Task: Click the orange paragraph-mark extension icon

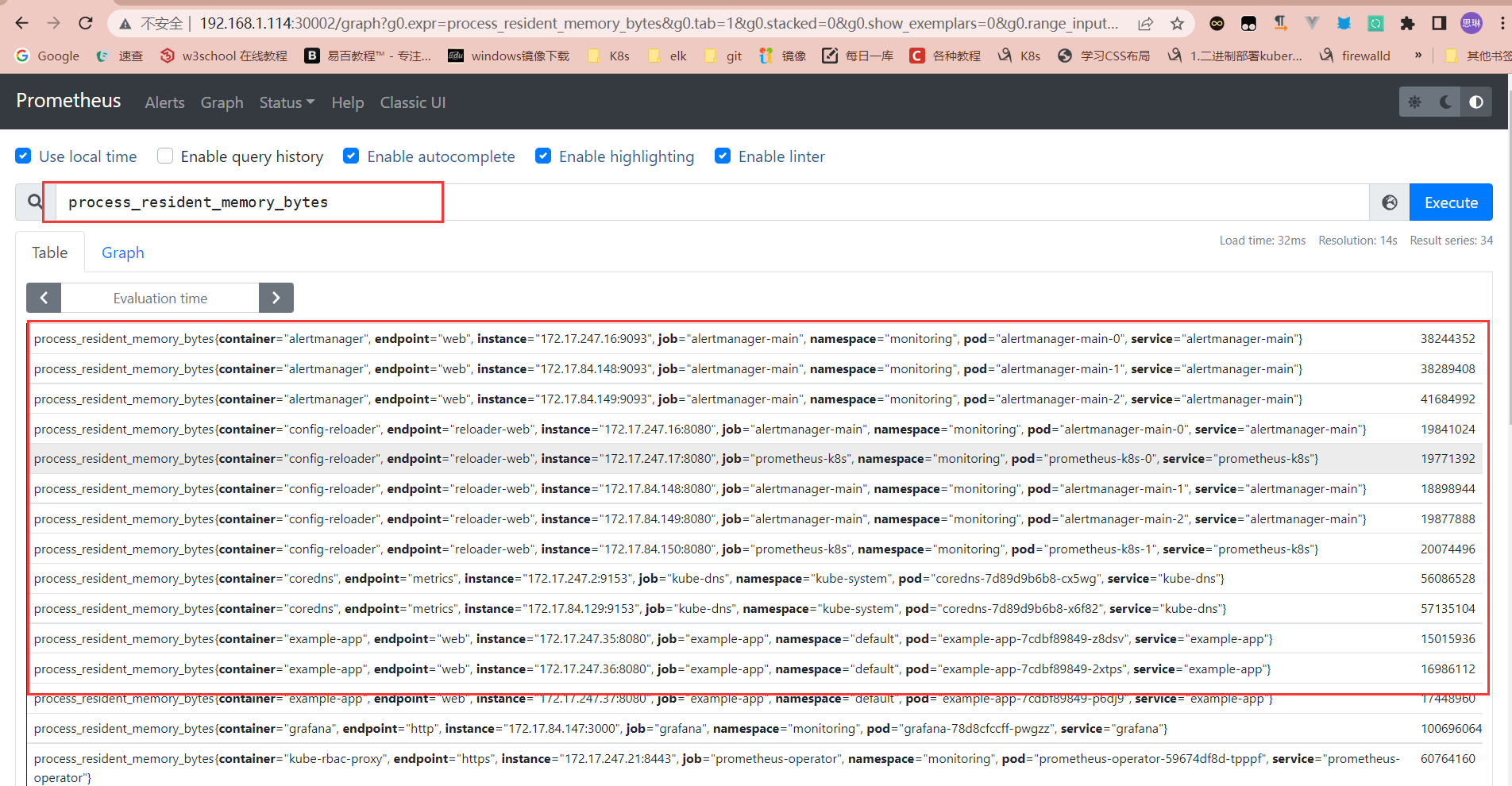Action: point(1280,24)
